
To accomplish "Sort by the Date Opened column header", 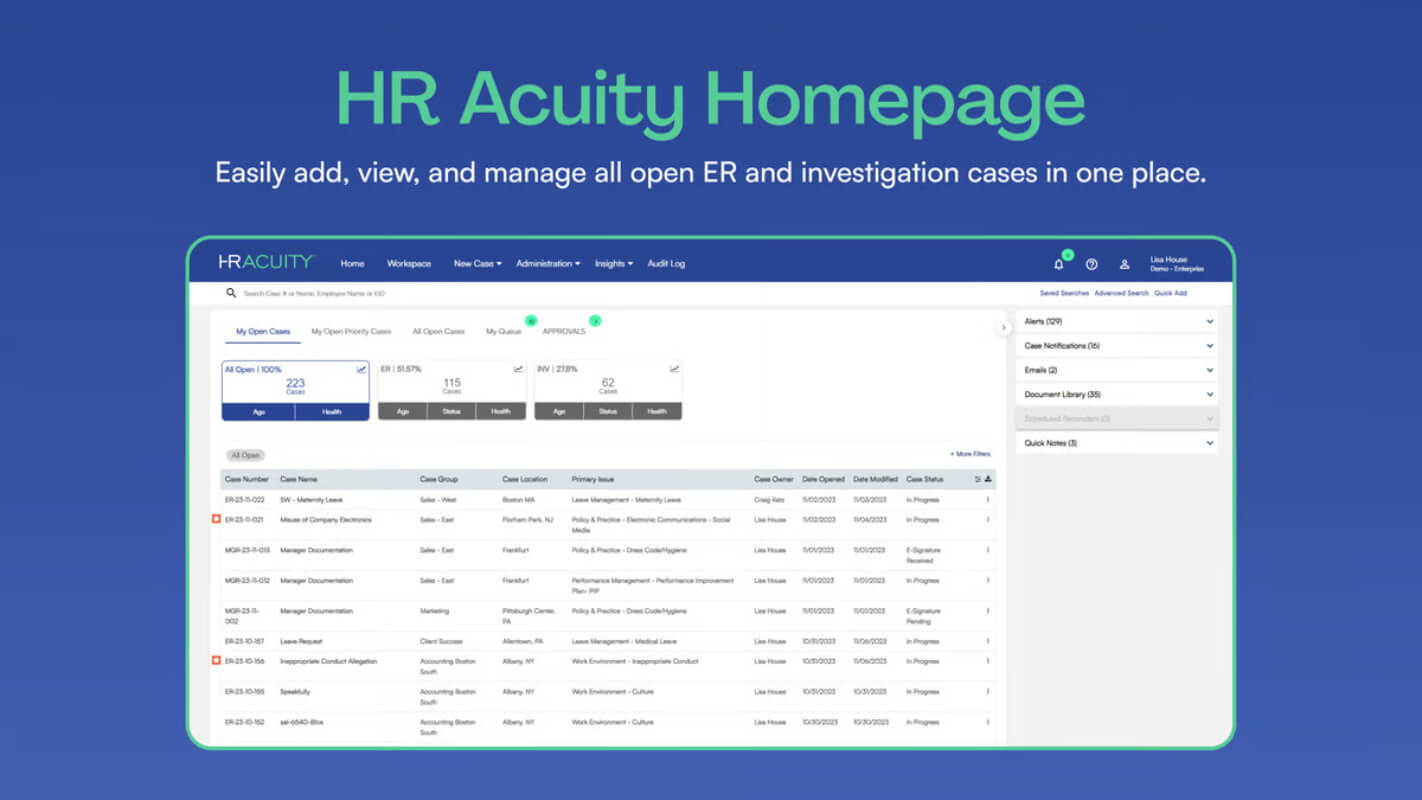I will pyautogui.click(x=823, y=479).
